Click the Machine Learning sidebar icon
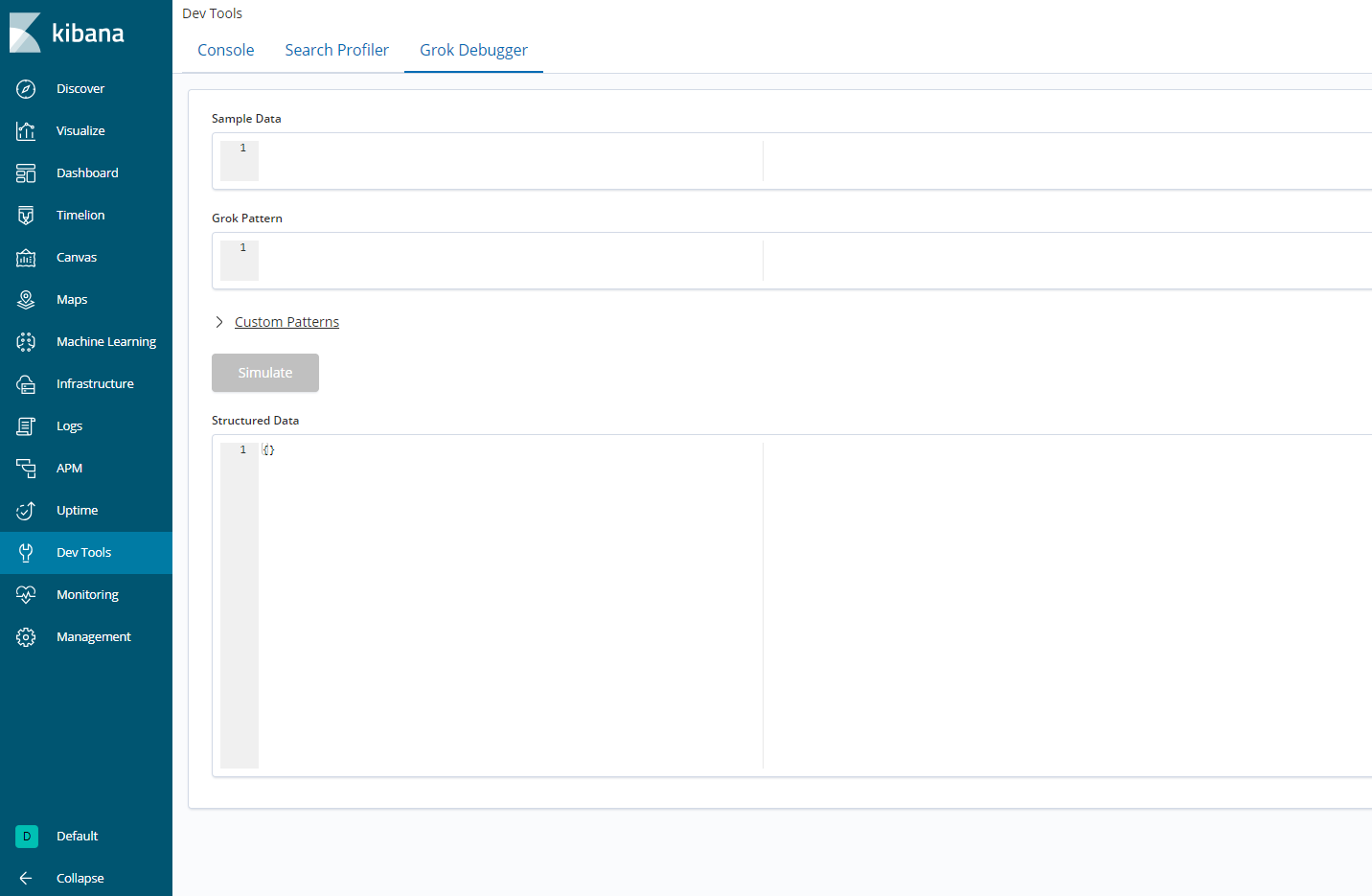1372x896 pixels. 26,342
